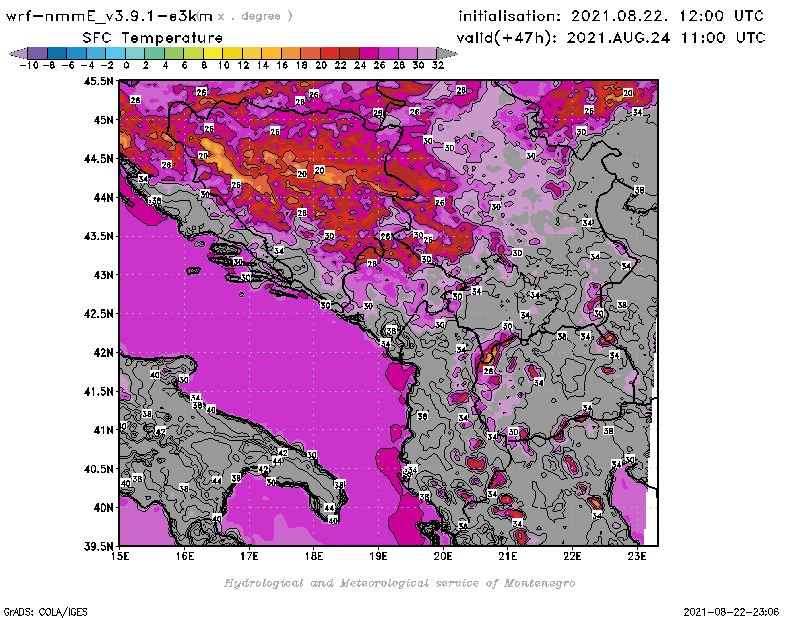Select the 'initialisation: 2021.08.22. 12:00 UTC' text
Image resolution: width=800 pixels, height=618 pixels.
(611, 16)
